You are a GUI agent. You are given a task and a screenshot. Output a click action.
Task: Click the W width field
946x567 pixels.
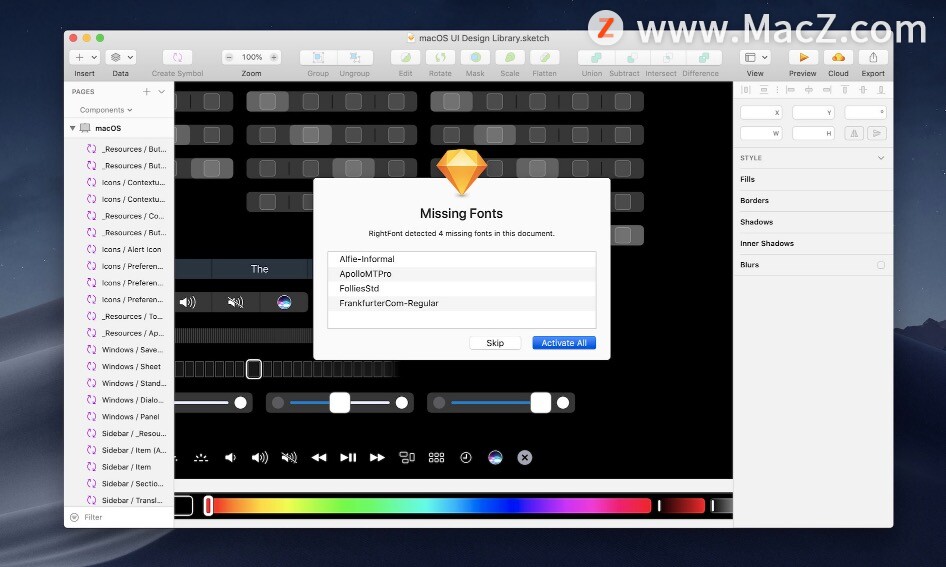pyautogui.click(x=761, y=133)
